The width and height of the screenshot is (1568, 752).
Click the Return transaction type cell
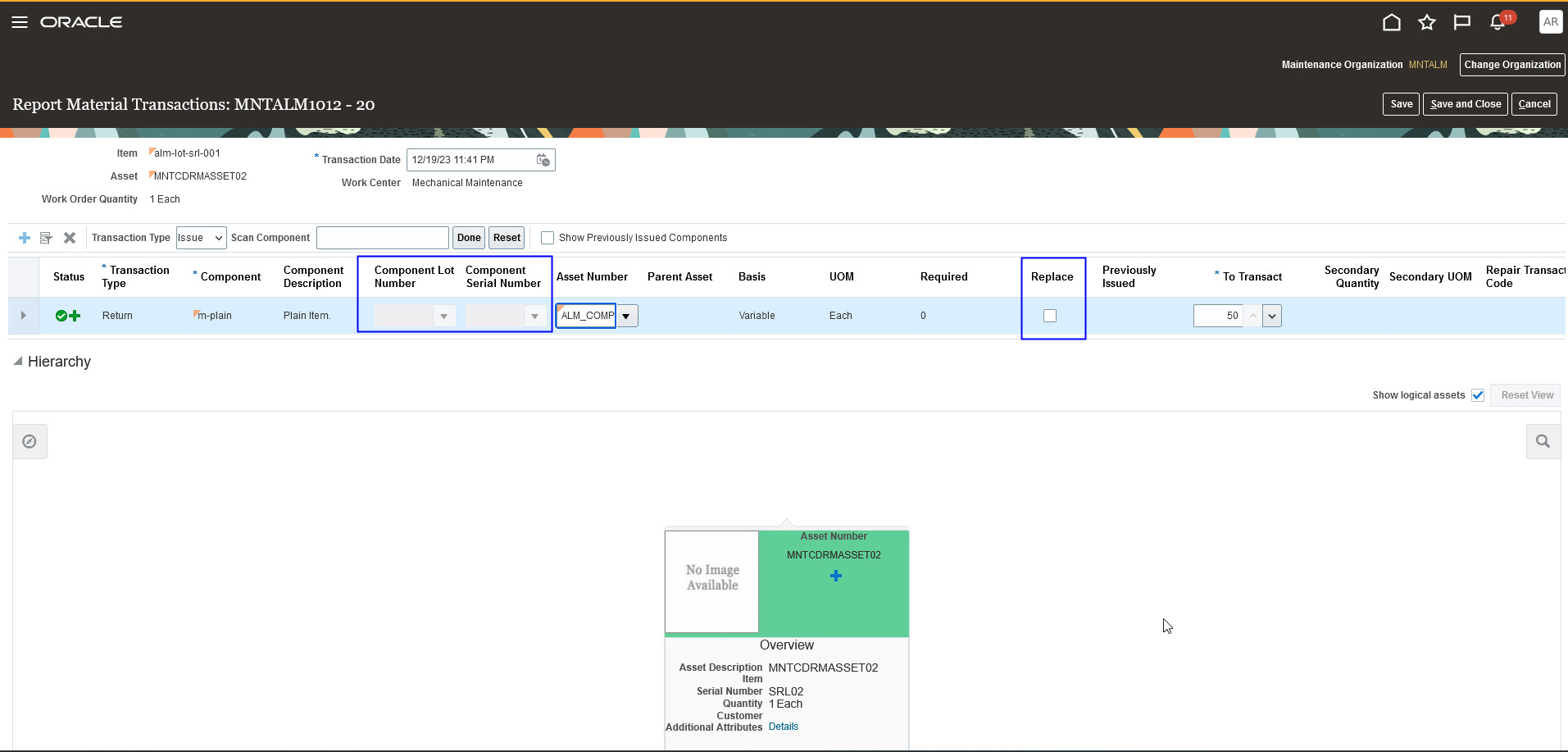[x=117, y=316]
